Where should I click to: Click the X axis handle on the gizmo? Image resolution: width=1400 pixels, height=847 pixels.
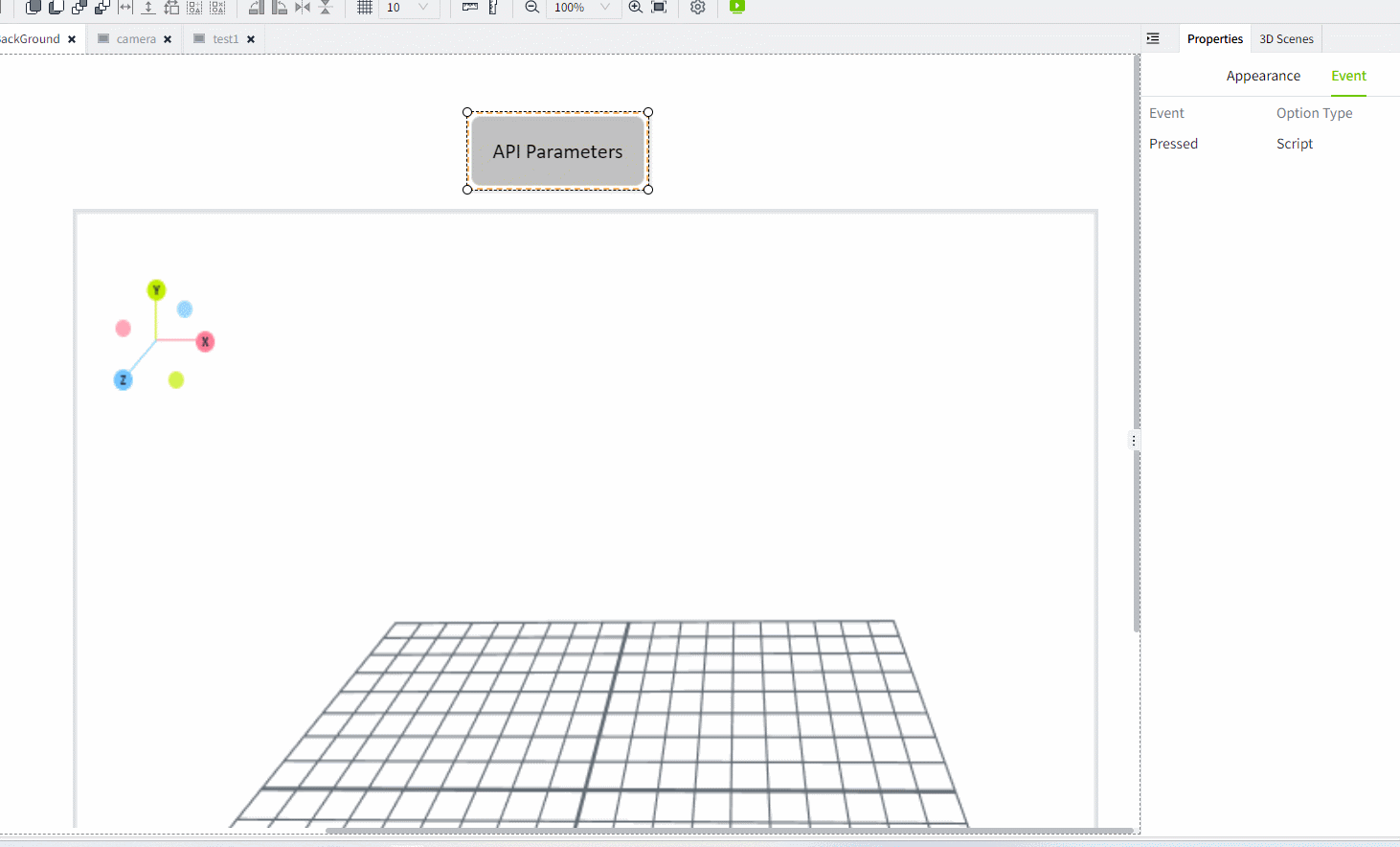205,341
